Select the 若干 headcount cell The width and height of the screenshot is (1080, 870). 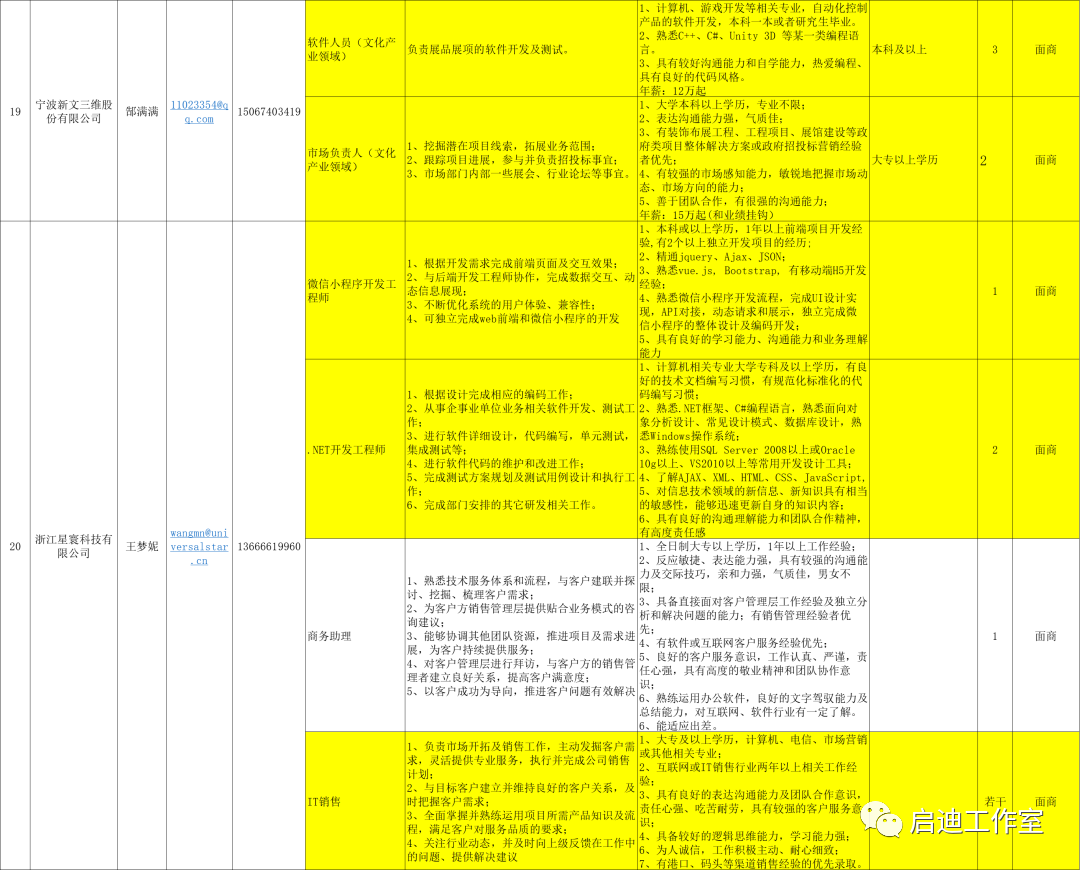point(994,801)
